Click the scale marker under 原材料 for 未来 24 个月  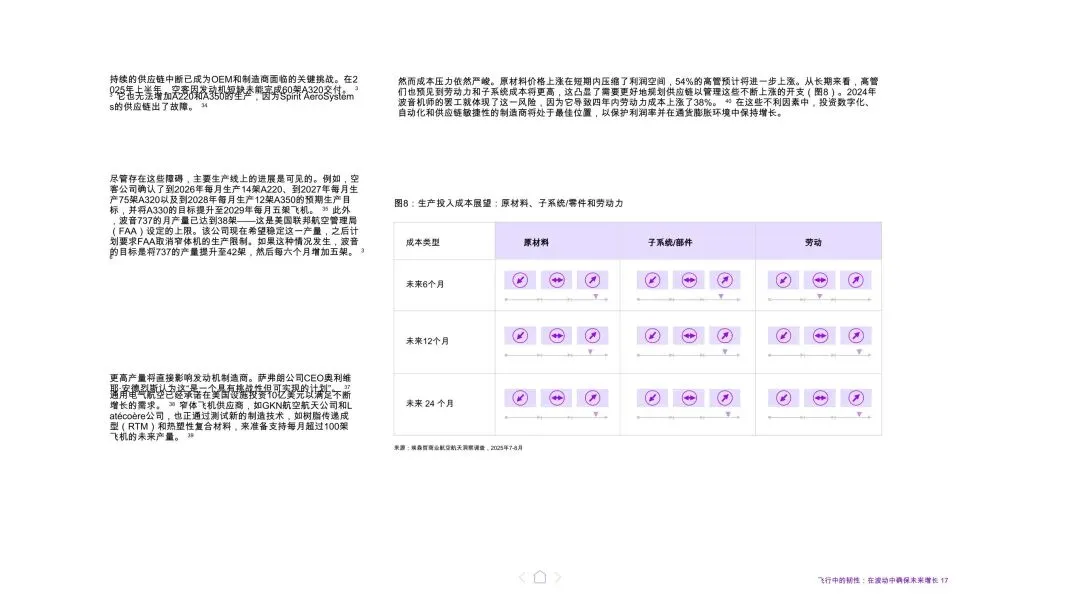coord(596,414)
